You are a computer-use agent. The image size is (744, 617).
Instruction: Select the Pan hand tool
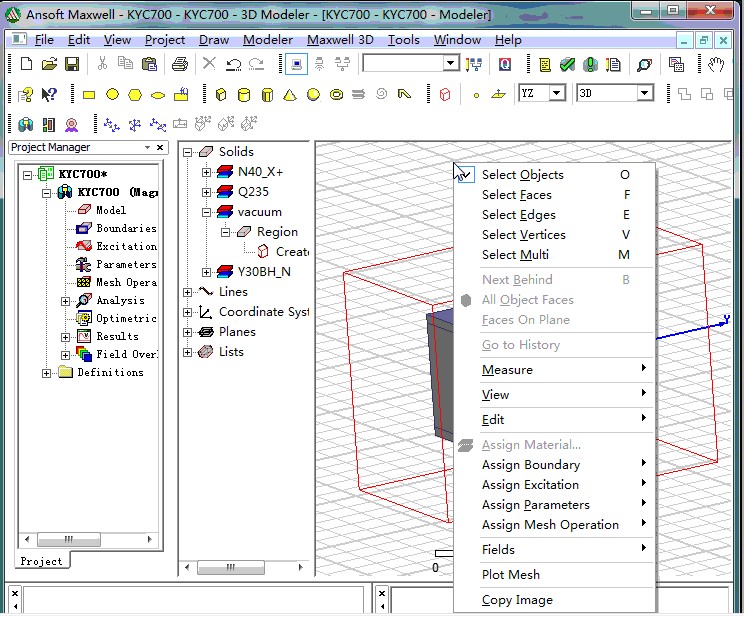click(x=716, y=64)
